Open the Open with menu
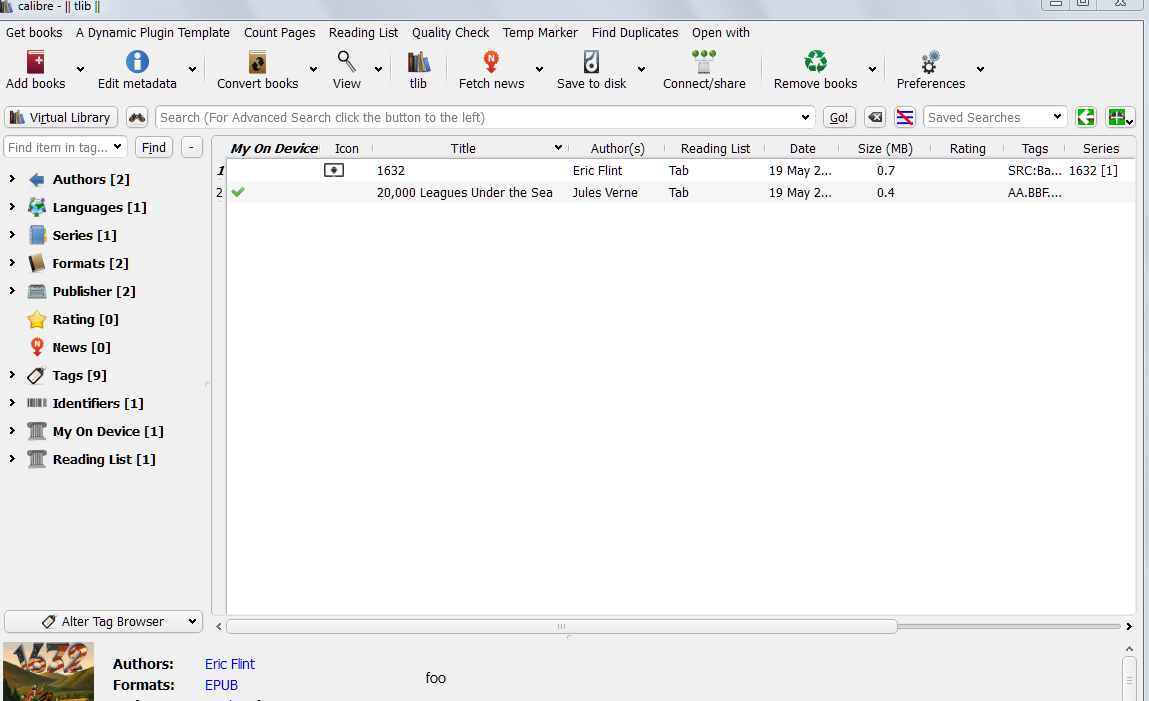This screenshot has width=1149, height=701. click(x=720, y=32)
